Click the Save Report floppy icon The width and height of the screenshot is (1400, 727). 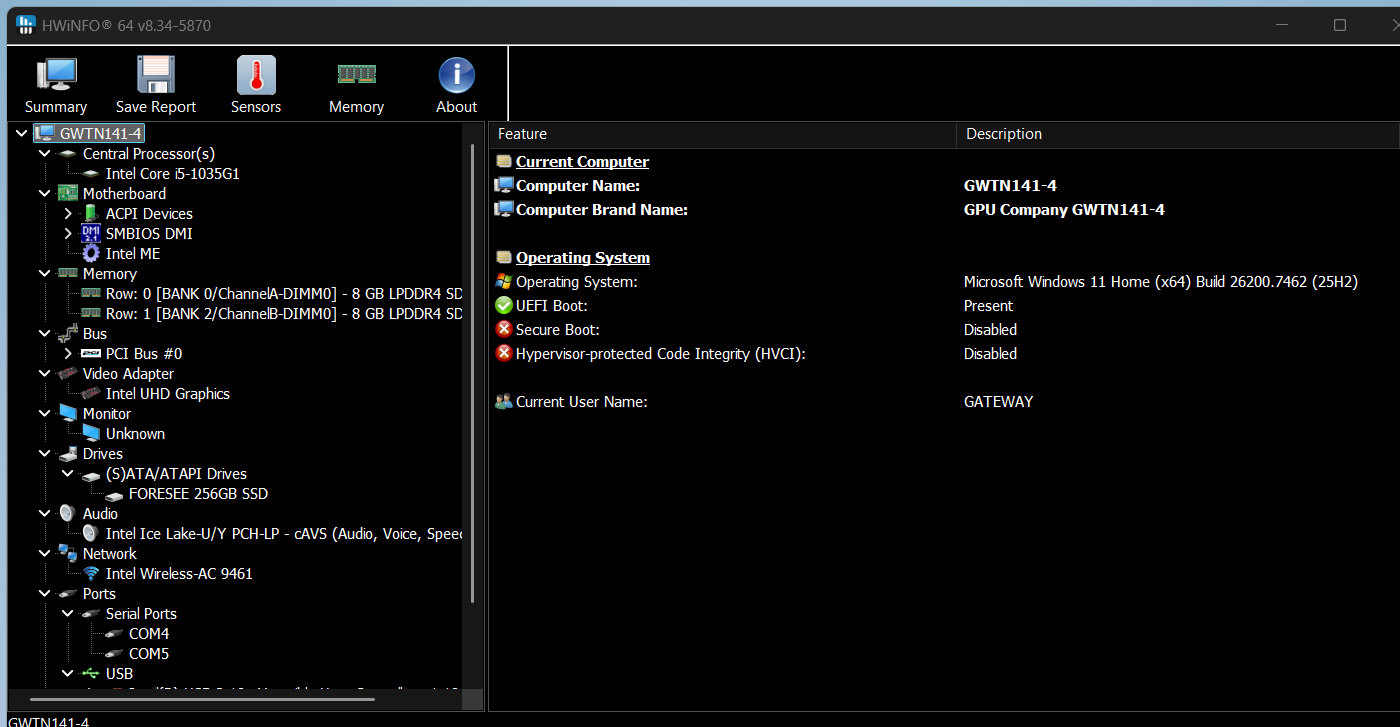click(156, 76)
